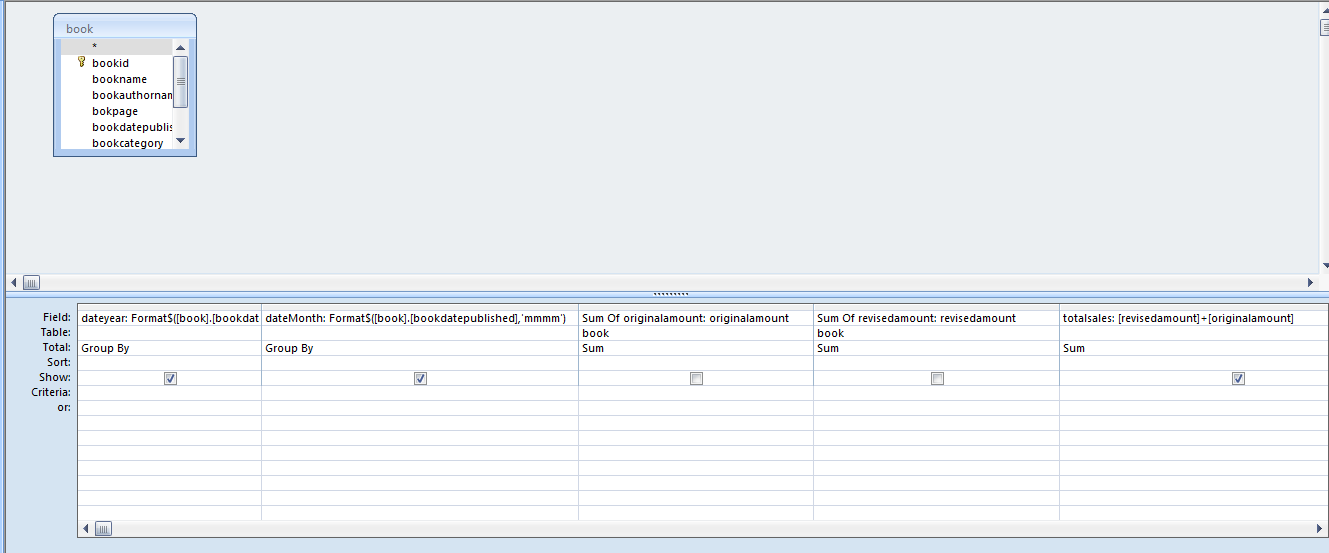
Task: Toggle Show checkbox for dateMonth column
Action: point(420,379)
